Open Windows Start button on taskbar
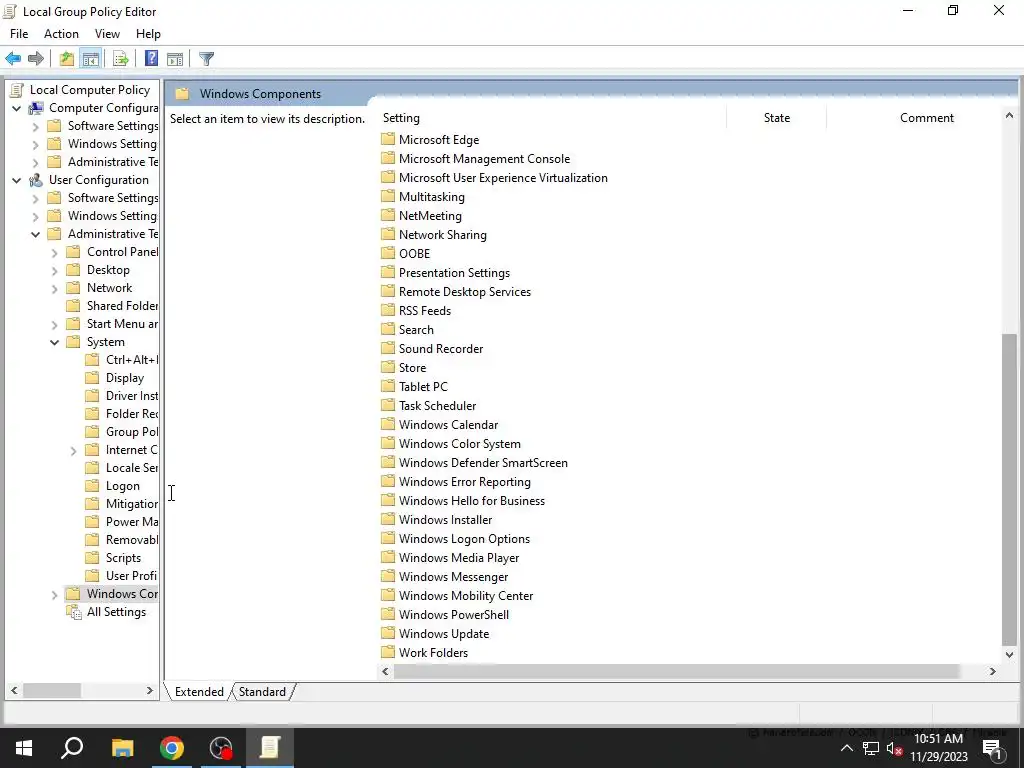 click(x=24, y=748)
